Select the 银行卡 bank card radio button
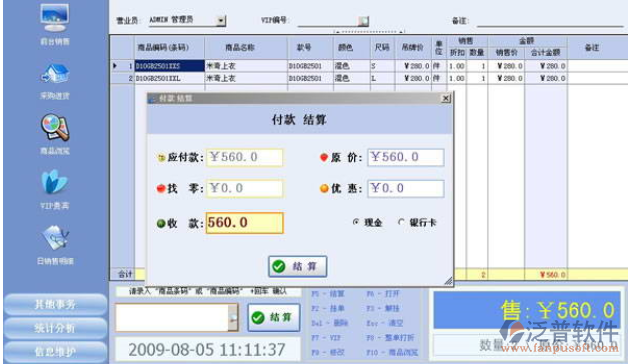This screenshot has width=629, height=364. pyautogui.click(x=401, y=222)
